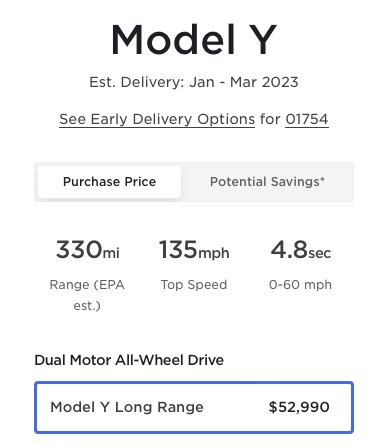Click the $52,990 price in the trim box
This screenshot has width=389, height=446.
[299, 407]
